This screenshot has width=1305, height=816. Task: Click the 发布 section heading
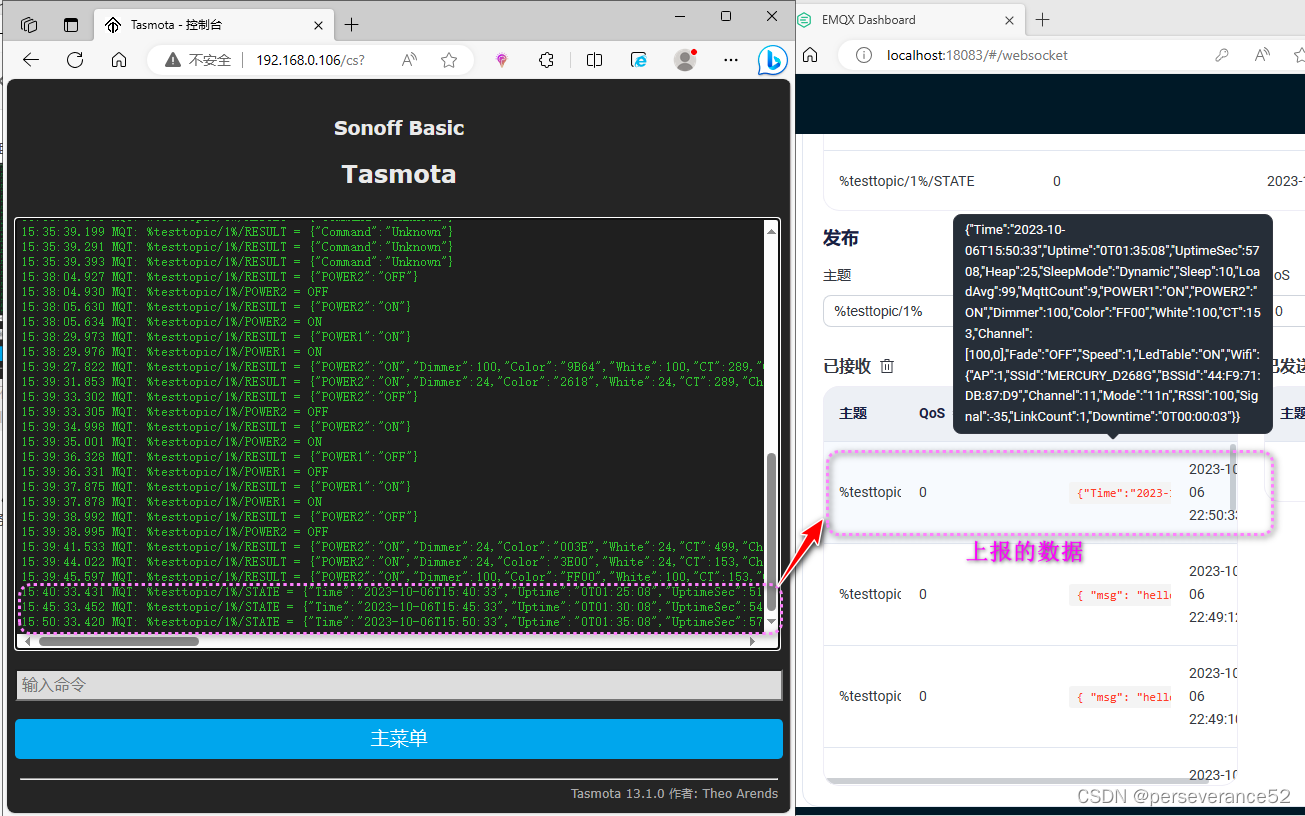841,238
